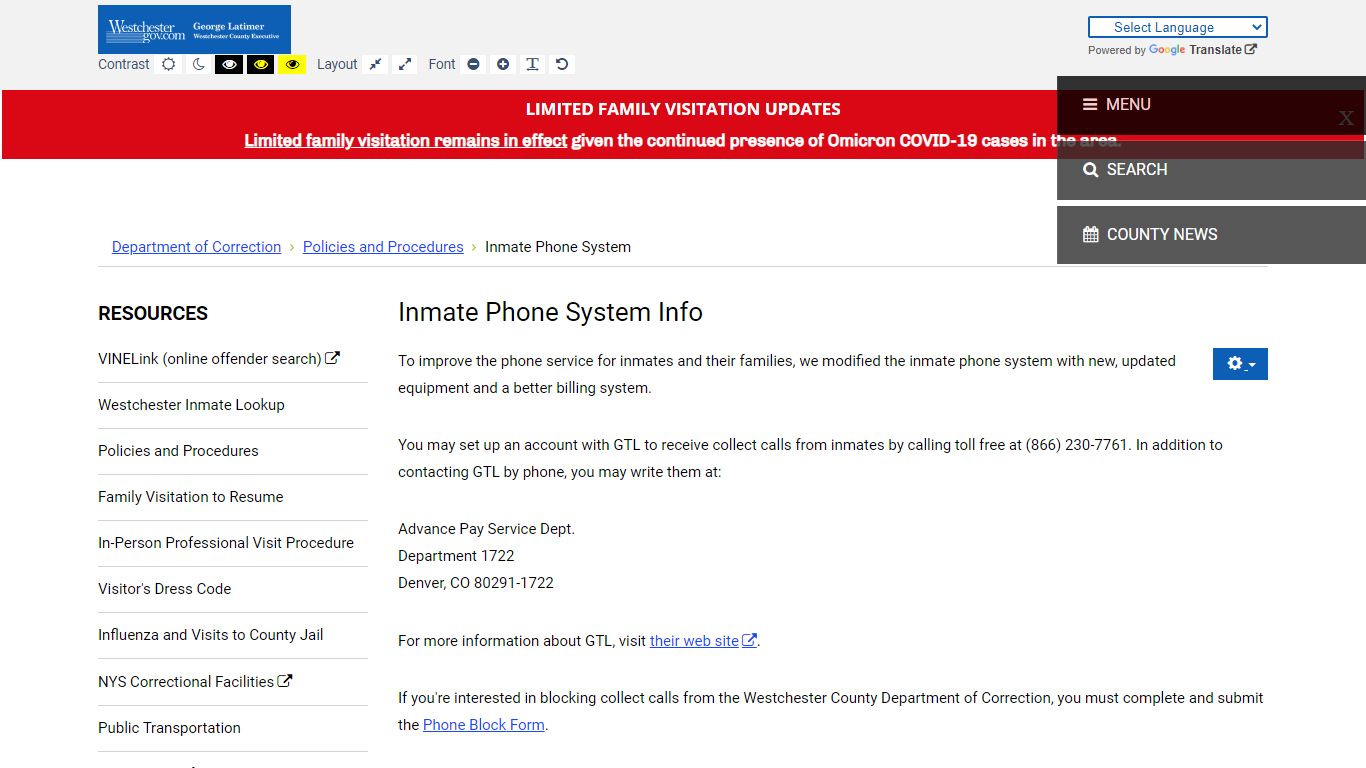
Task: Open Public Transportation link
Action: (x=169, y=728)
